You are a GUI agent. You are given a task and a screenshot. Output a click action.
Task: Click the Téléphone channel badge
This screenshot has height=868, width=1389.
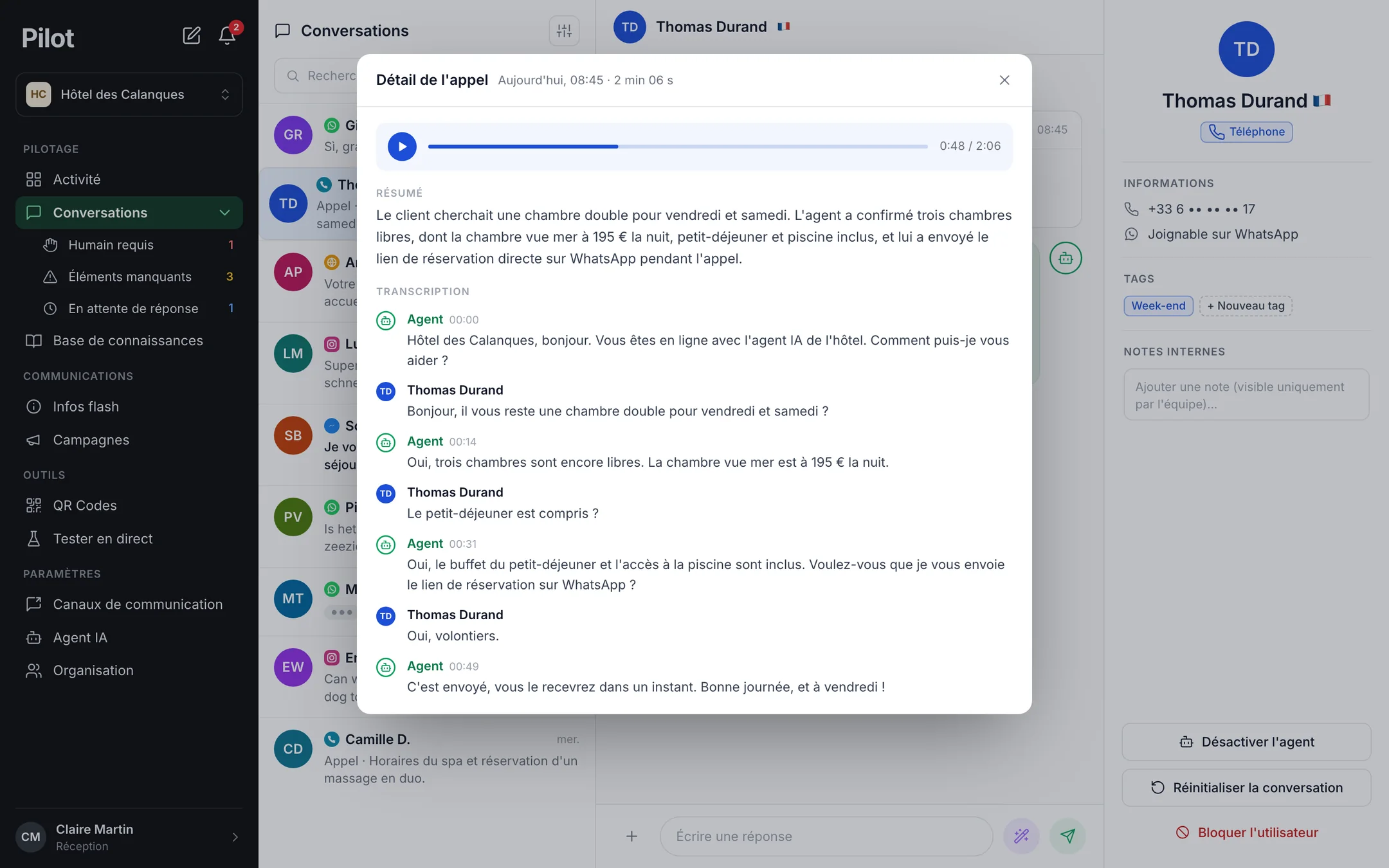[x=1246, y=132]
